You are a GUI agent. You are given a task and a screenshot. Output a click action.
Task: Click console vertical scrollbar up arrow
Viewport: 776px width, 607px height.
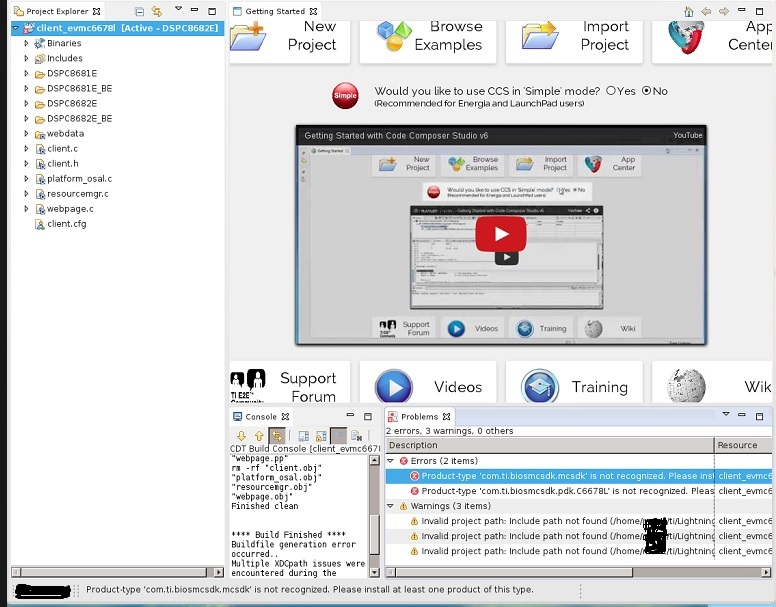pos(375,460)
